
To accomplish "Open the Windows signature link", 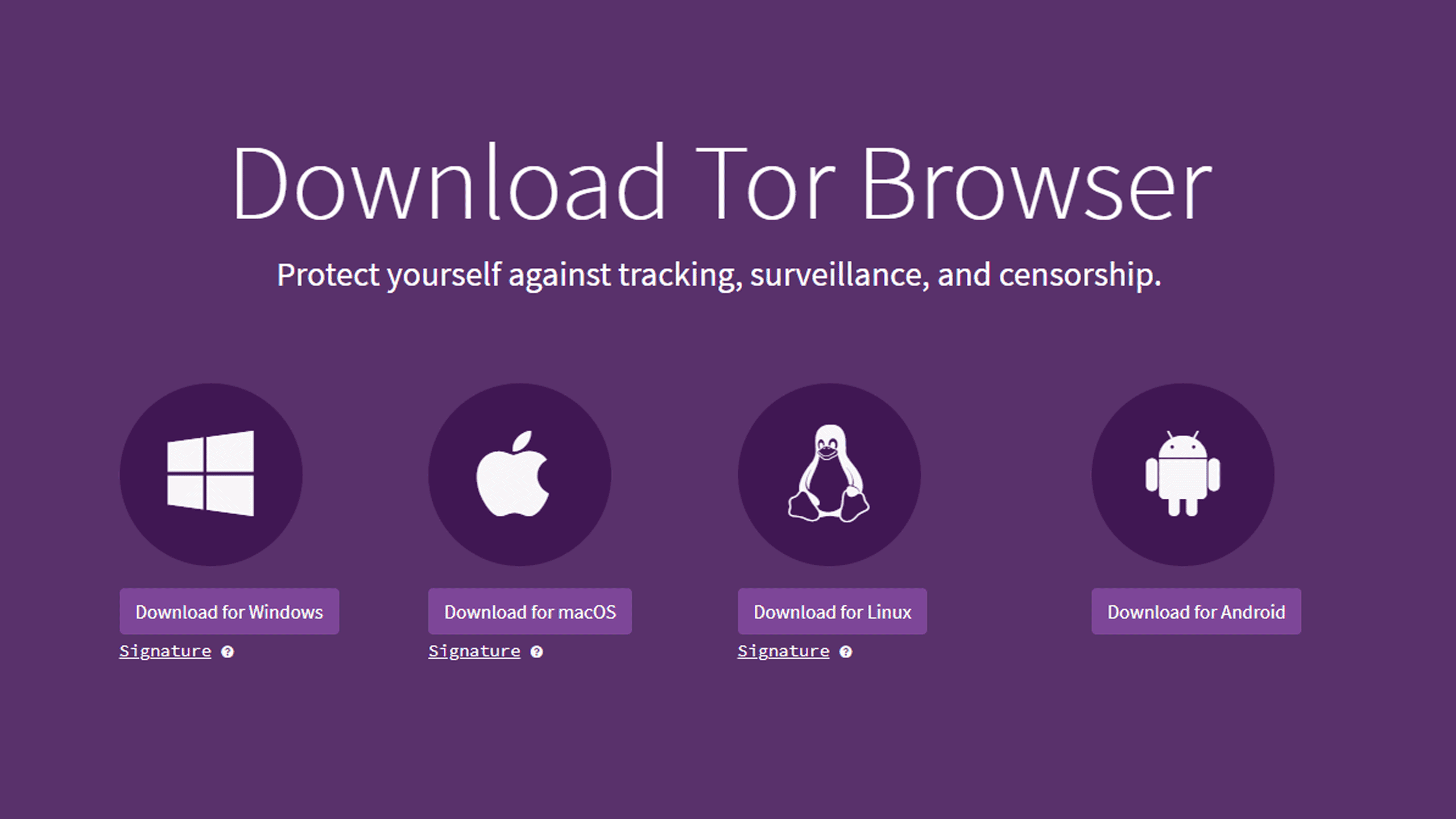I will tap(162, 650).
